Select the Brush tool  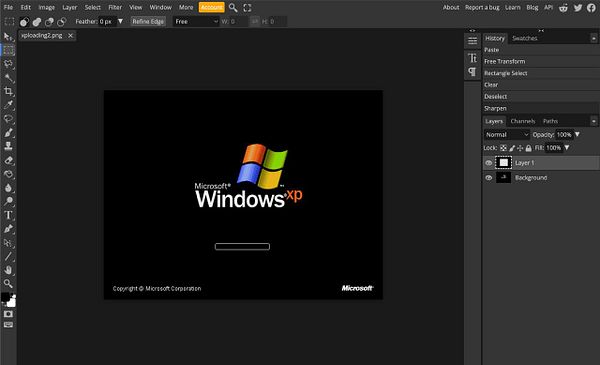click(8, 132)
